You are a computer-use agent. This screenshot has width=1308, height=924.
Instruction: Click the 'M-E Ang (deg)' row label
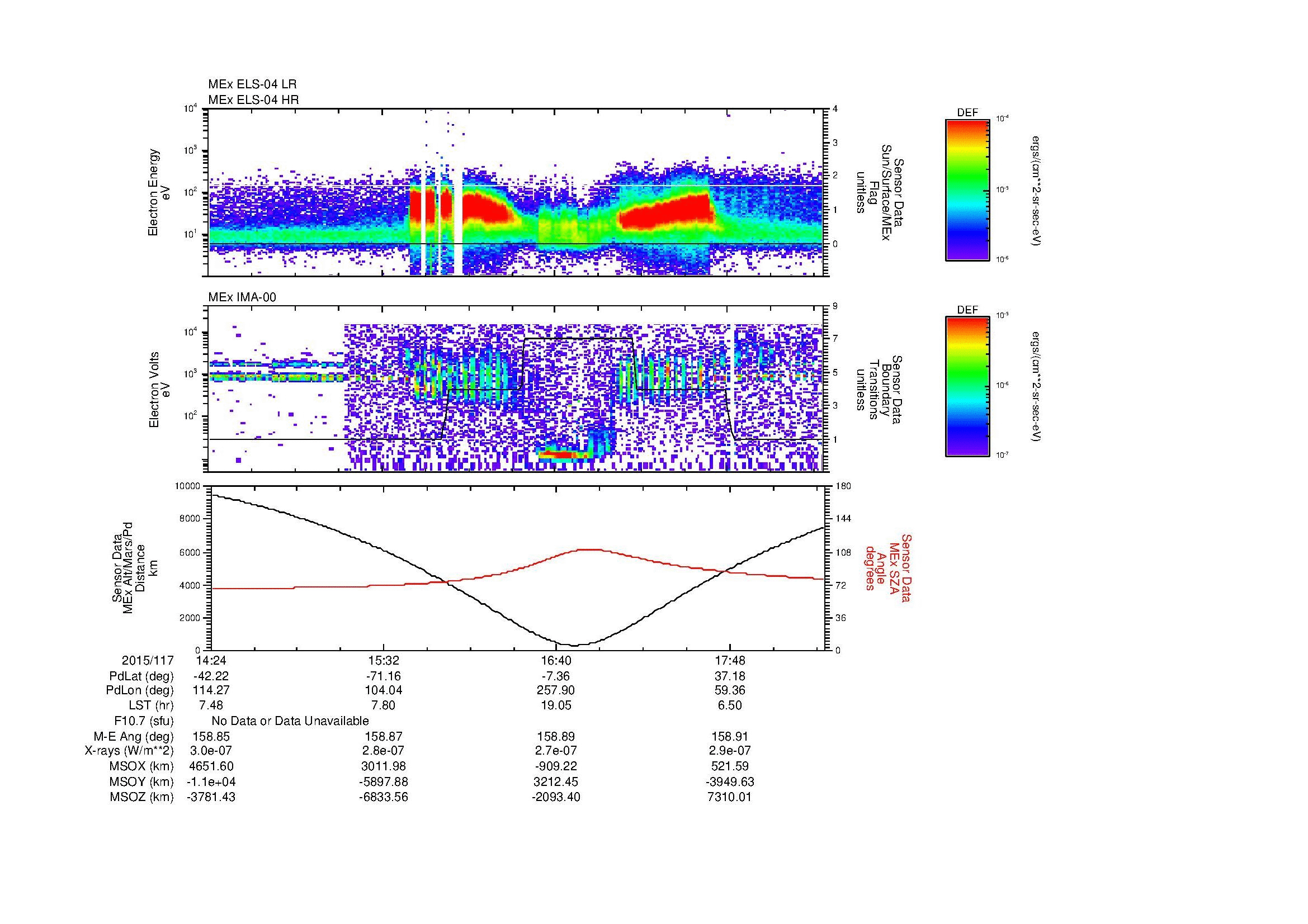coord(133,737)
